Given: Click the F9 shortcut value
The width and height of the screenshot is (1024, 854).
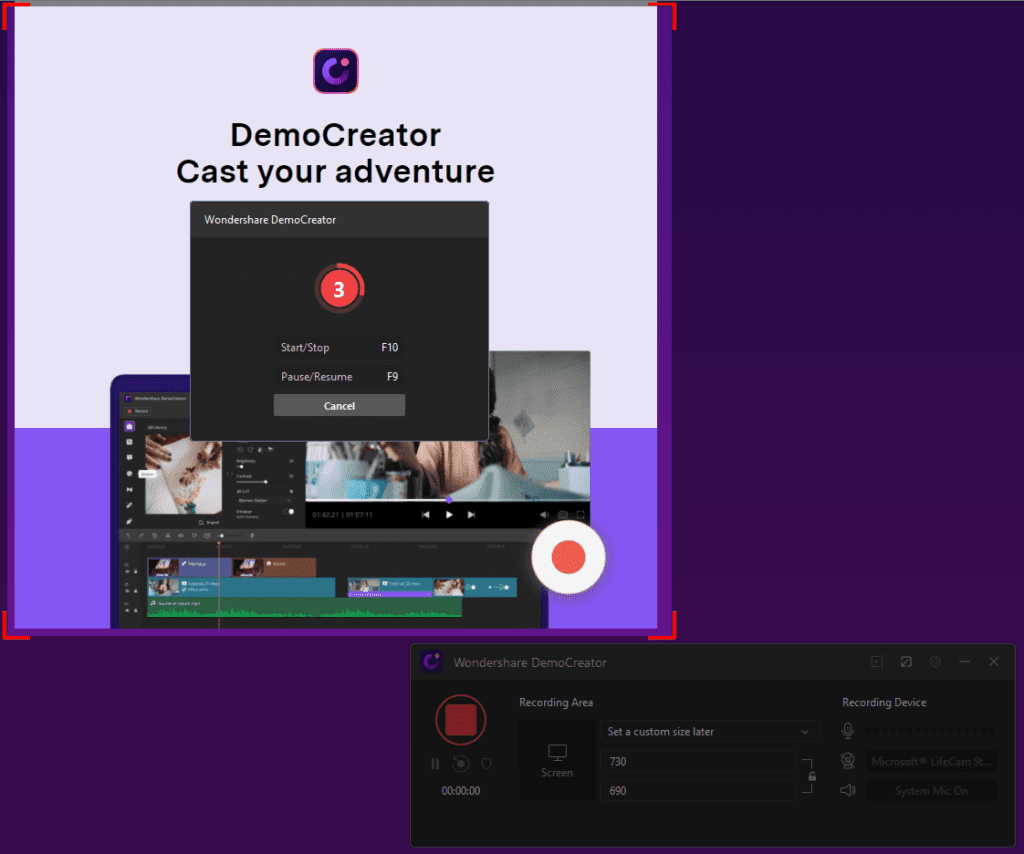Looking at the screenshot, I should 392,377.
